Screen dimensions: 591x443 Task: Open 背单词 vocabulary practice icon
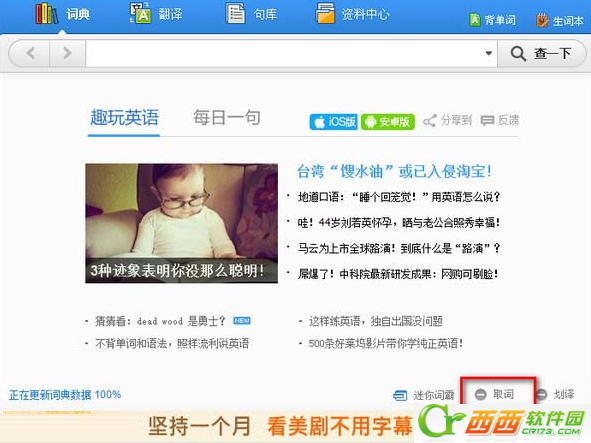pyautogui.click(x=475, y=20)
